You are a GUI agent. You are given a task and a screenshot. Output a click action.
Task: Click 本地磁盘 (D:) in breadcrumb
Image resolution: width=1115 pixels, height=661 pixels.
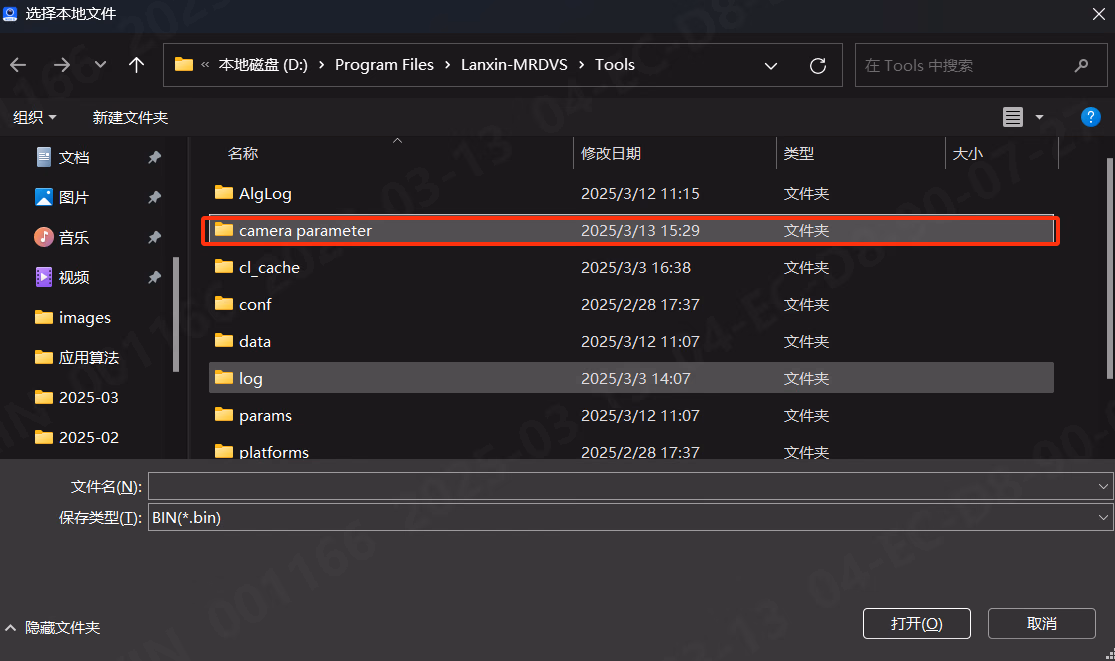(263, 65)
